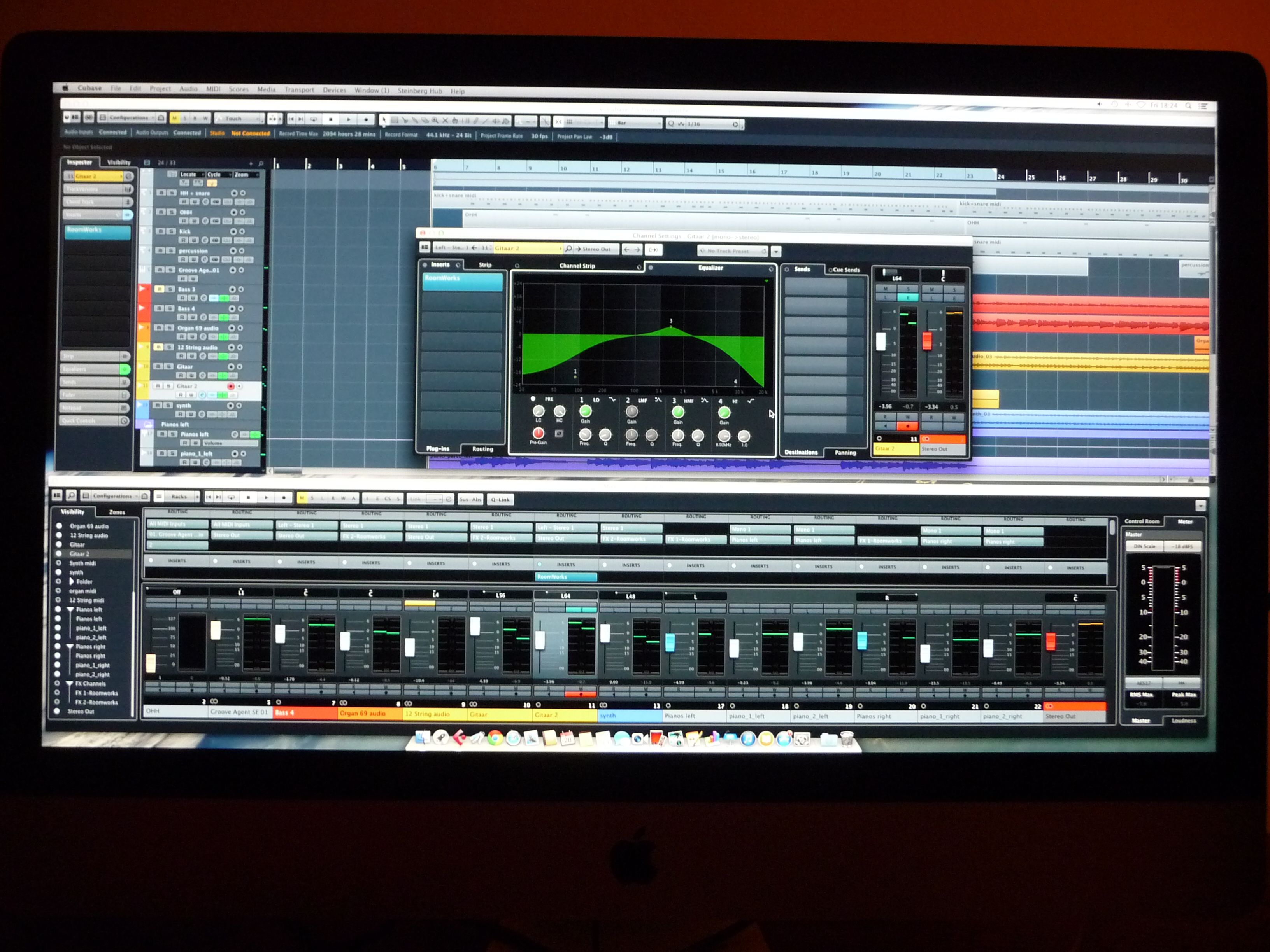Select the Range Selection tool in the toolbar
This screenshot has height=952, width=1270.
(395, 121)
